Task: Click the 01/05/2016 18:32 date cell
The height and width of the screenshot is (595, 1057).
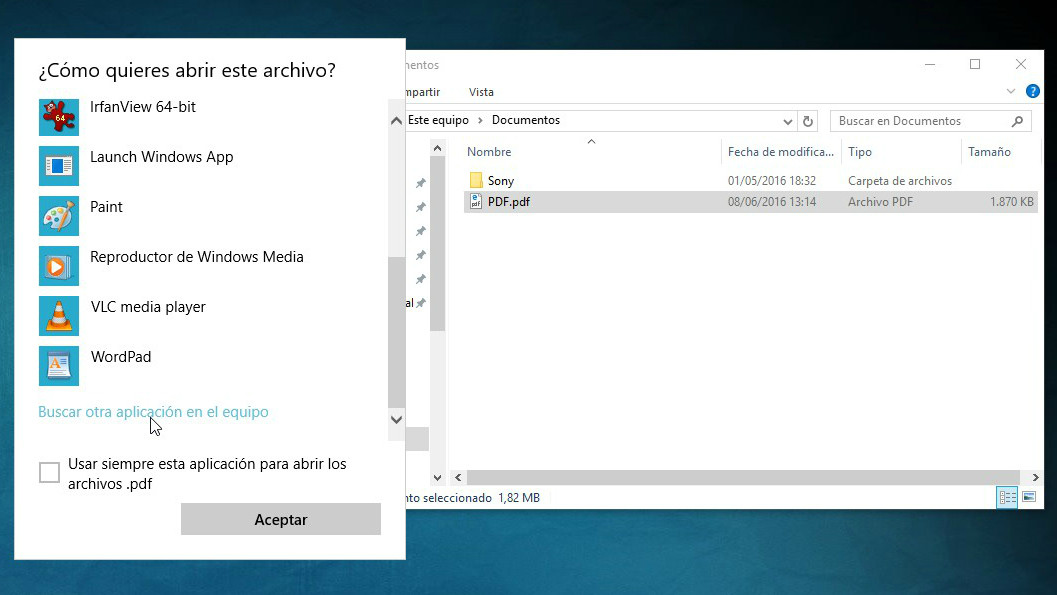Action: (772, 181)
